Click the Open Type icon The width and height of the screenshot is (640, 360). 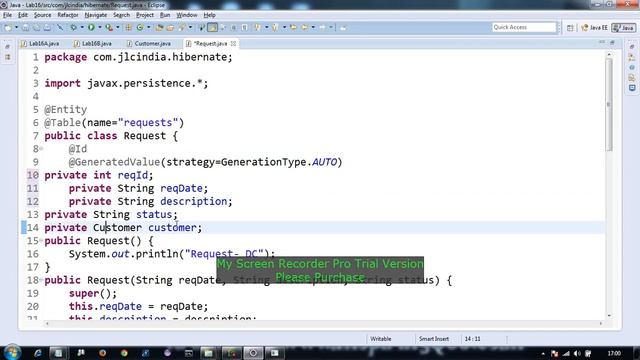click(159, 27)
